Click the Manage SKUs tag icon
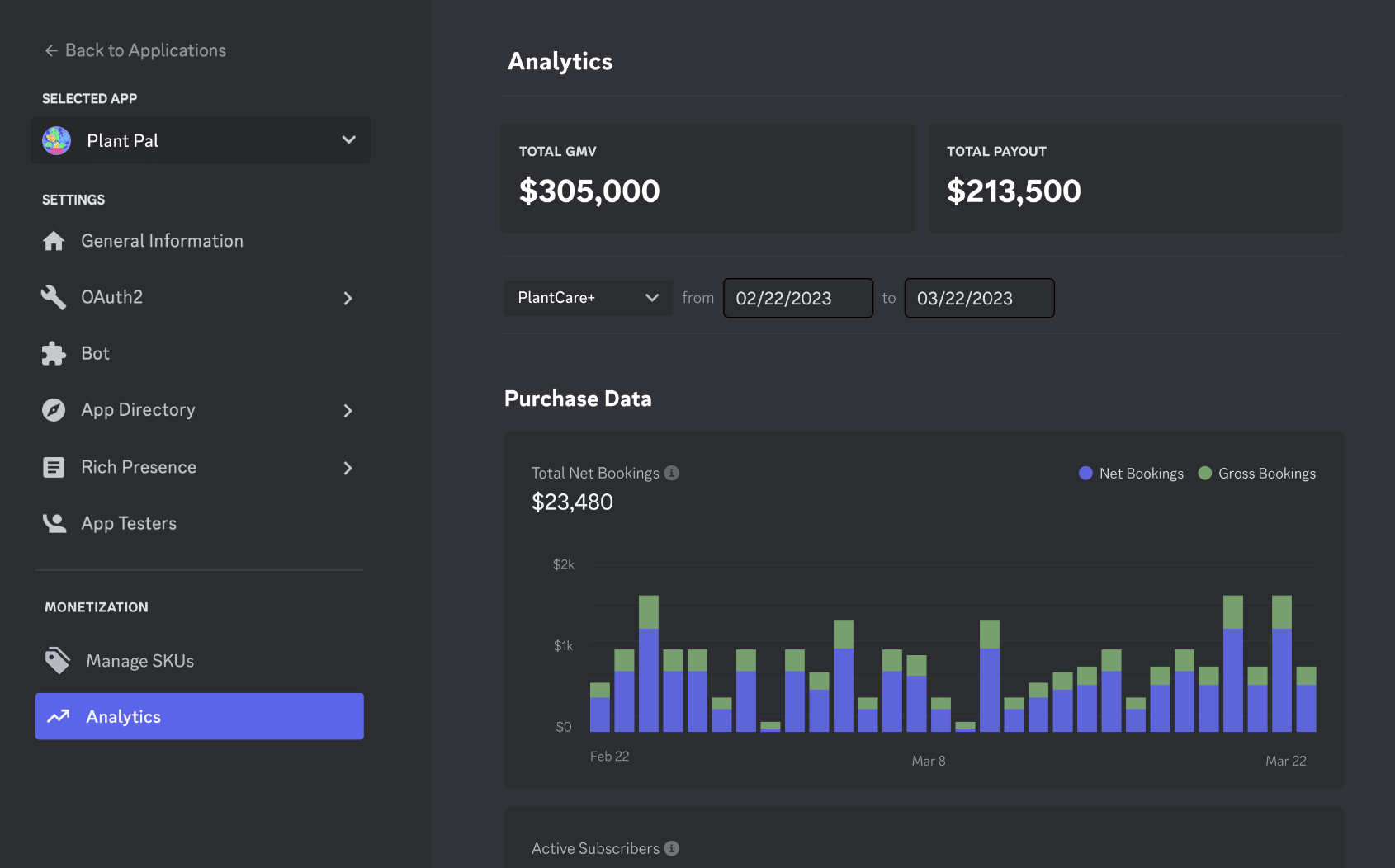Screen dimensions: 1395x868 pos(57,661)
